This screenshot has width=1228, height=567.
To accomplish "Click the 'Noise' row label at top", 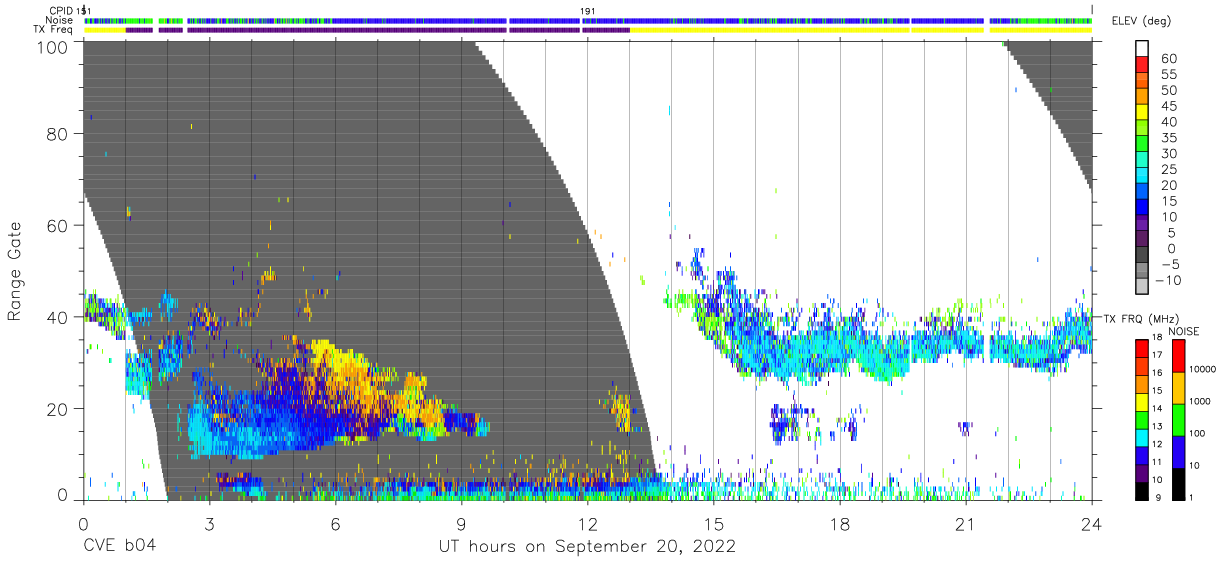I will click(x=60, y=20).
